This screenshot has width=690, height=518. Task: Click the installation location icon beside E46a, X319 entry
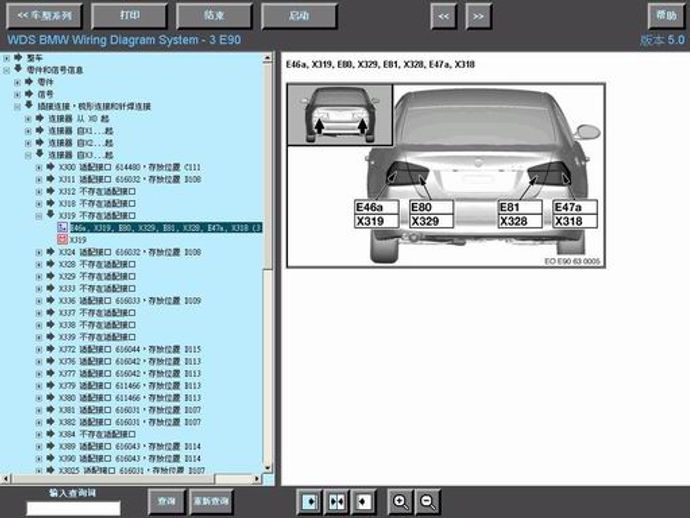click(x=62, y=228)
